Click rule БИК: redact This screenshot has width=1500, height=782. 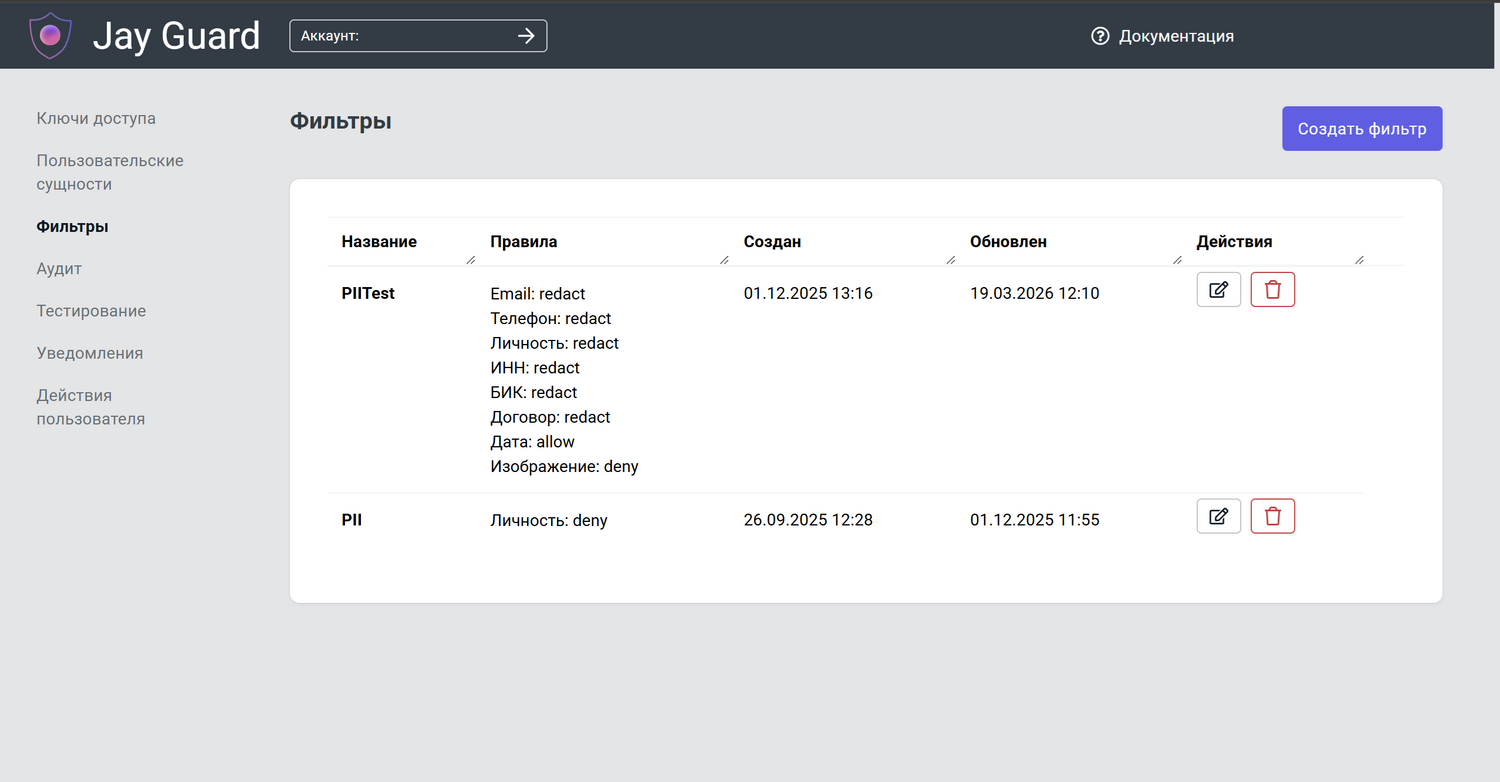coord(533,392)
